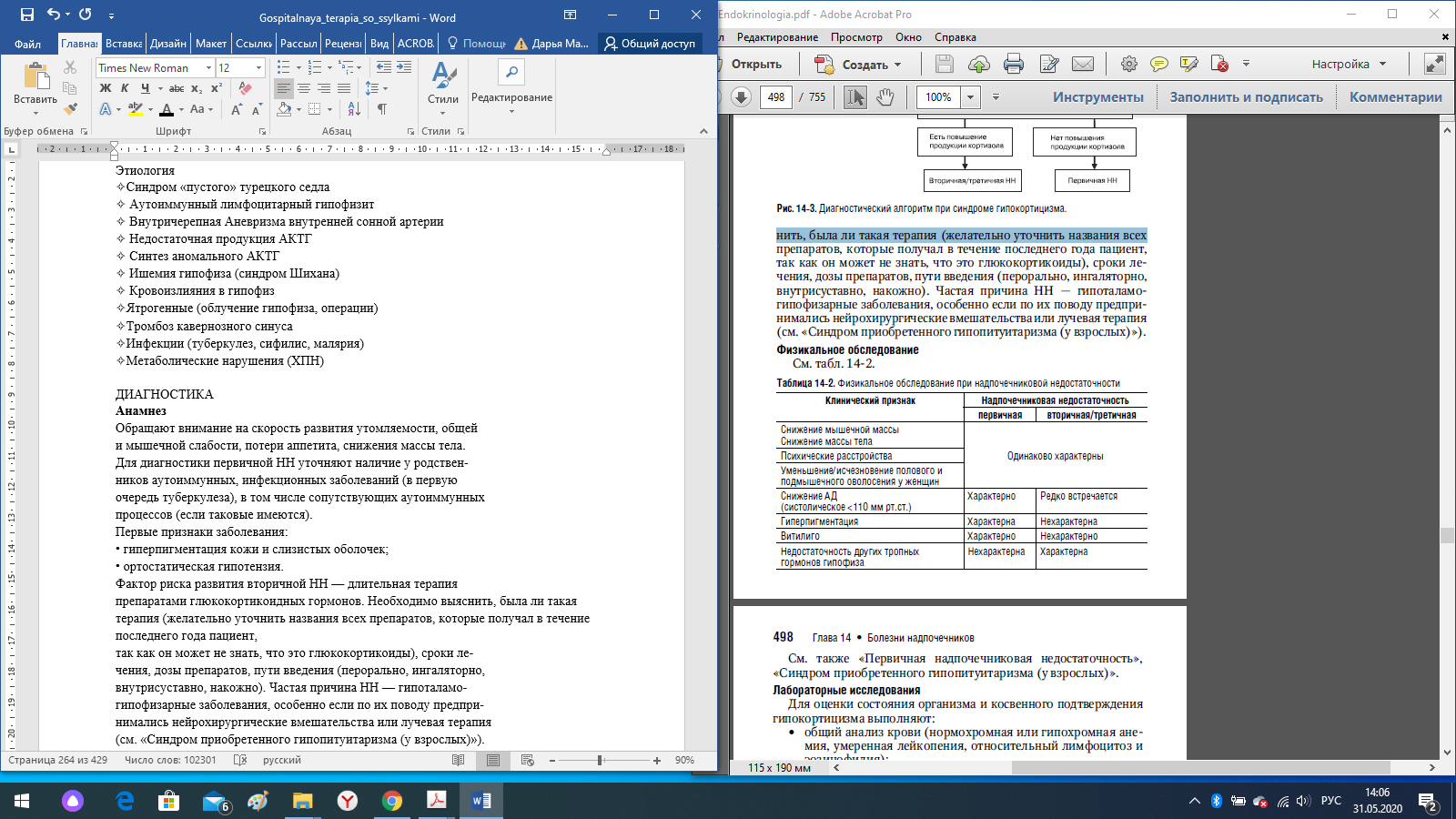Screen dimensions: 1456x819
Task: Print the PDF with printer icon
Action: [x=1014, y=64]
